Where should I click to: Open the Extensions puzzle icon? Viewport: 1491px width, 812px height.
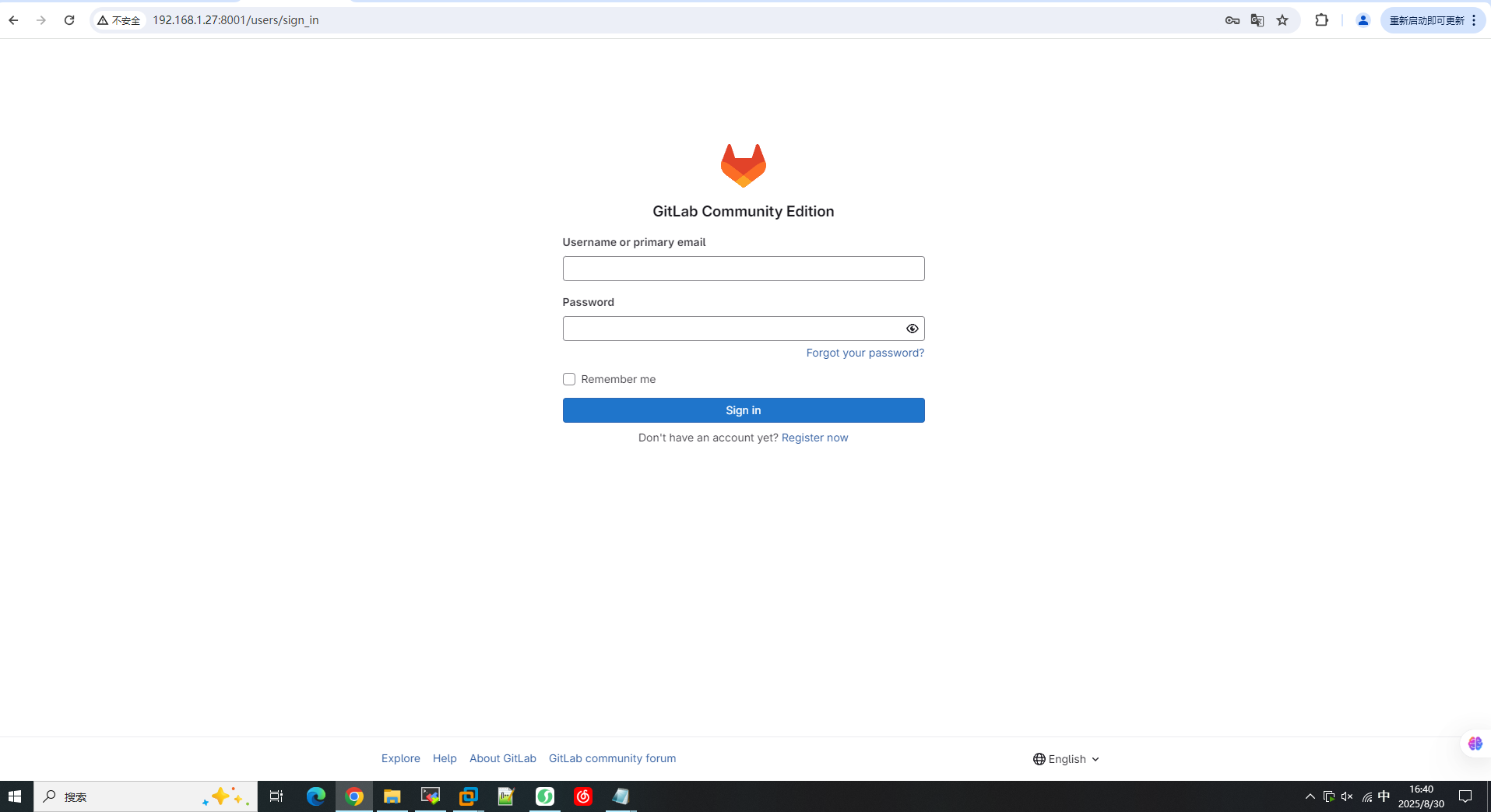coord(1321,20)
